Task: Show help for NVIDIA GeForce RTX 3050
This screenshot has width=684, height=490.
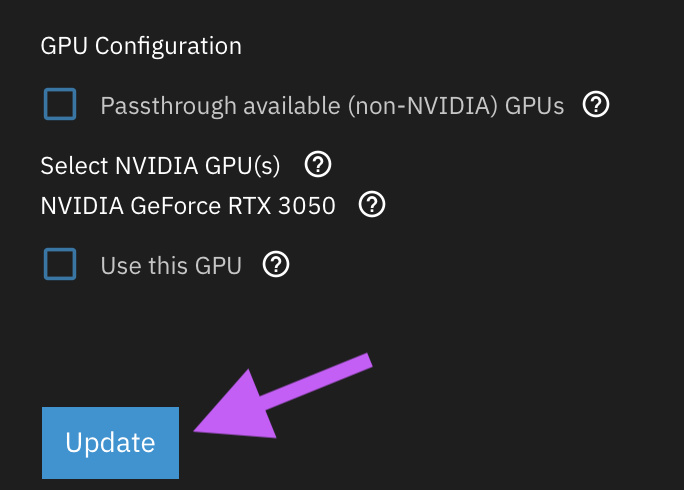Action: point(372,205)
